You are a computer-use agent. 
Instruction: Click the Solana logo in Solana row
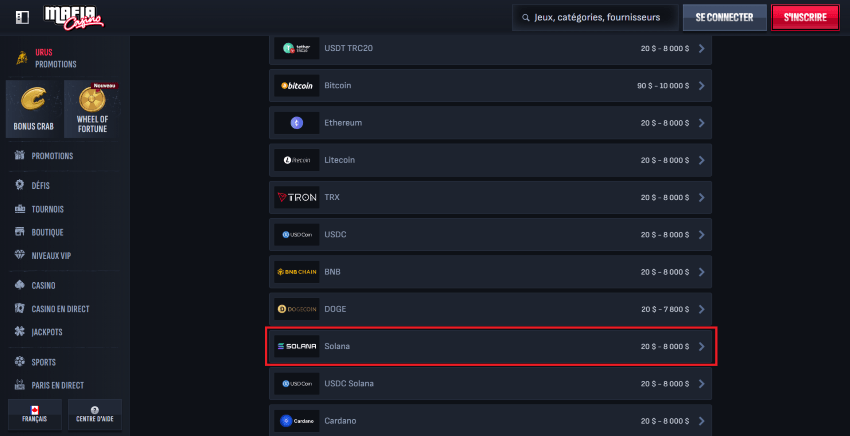pyautogui.click(x=297, y=346)
